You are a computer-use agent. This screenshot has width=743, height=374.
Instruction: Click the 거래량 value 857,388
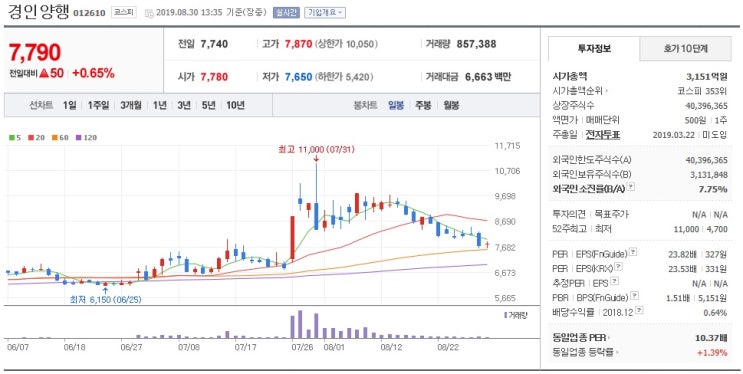(x=476, y=44)
